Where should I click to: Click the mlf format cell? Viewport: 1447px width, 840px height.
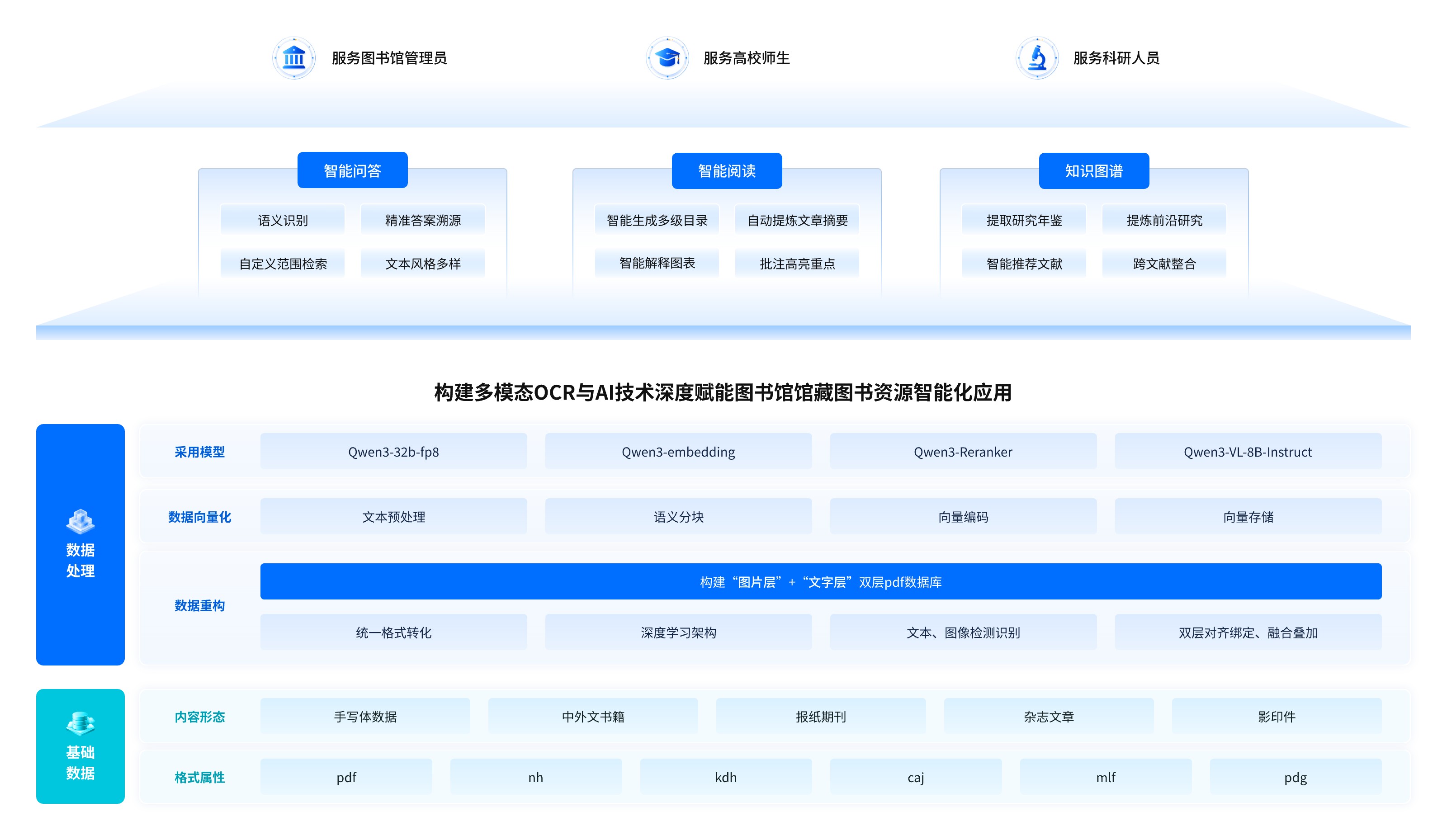click(x=1105, y=777)
